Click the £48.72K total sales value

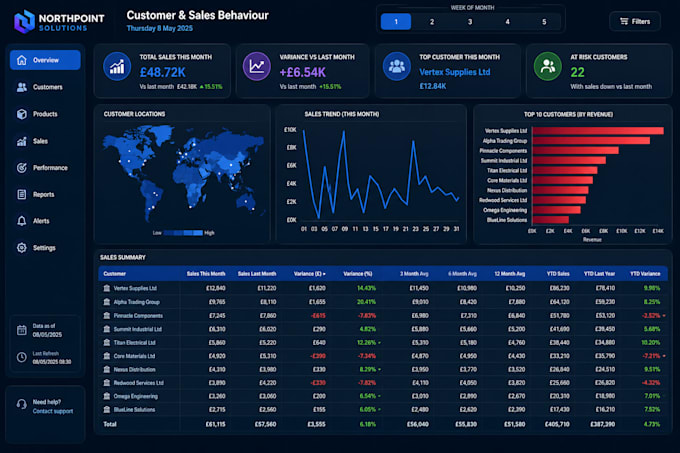163,72
